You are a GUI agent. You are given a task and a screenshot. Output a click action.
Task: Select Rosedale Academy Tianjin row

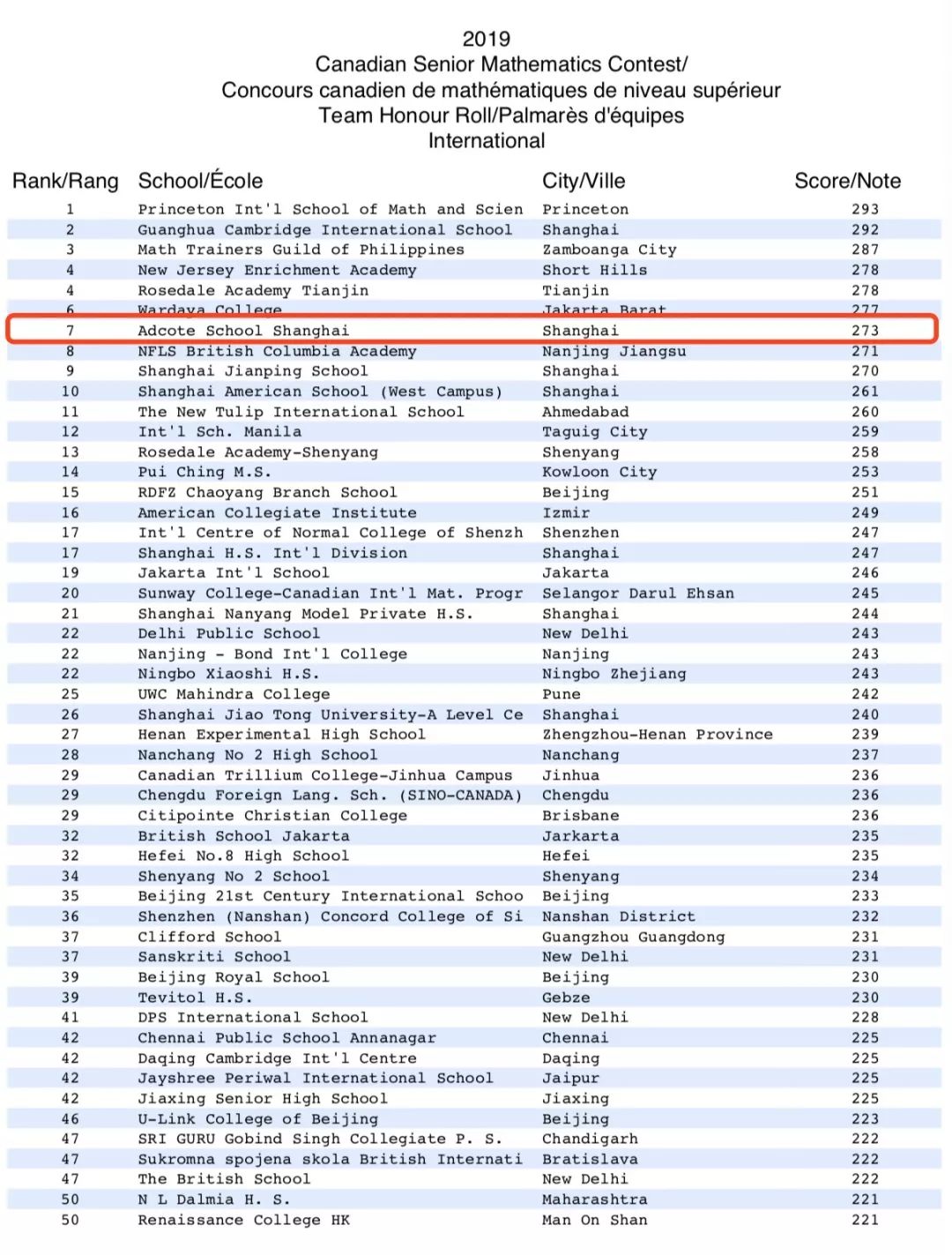click(x=474, y=290)
